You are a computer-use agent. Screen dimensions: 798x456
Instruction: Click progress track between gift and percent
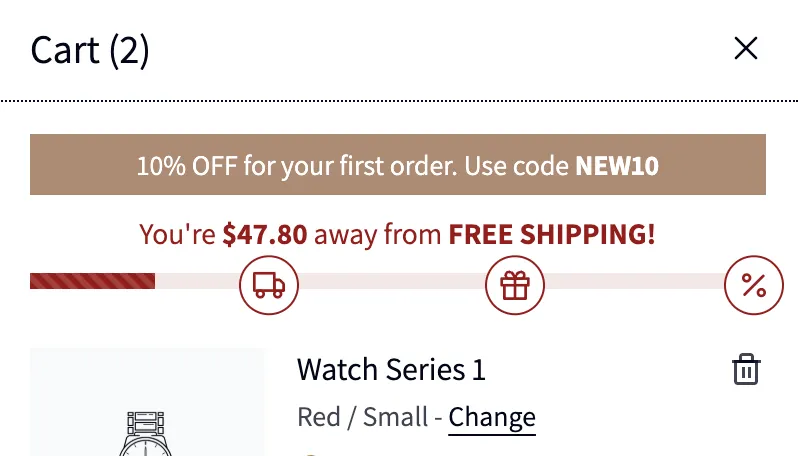(634, 281)
